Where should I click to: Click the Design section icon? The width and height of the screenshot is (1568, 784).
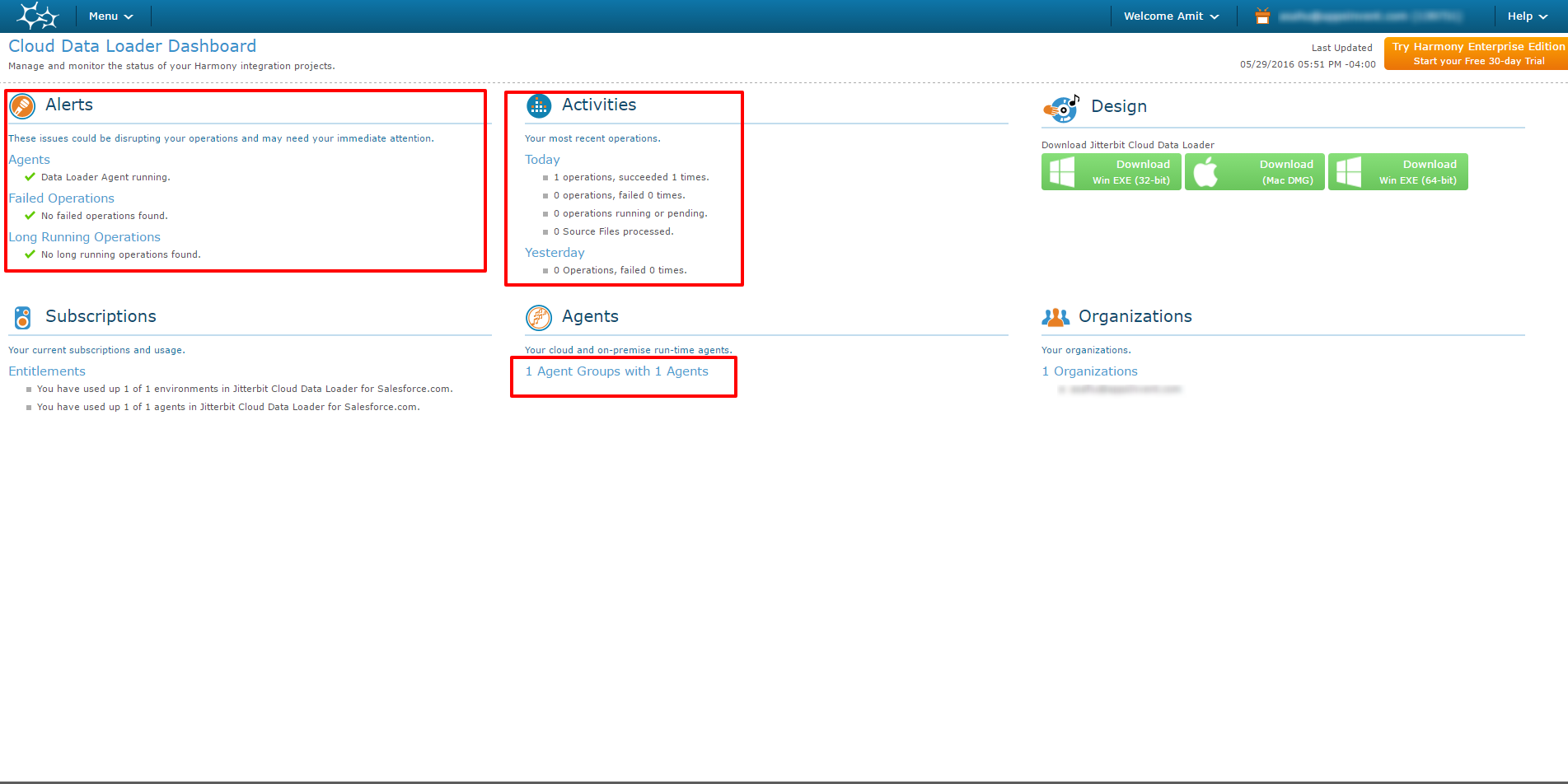click(1061, 108)
